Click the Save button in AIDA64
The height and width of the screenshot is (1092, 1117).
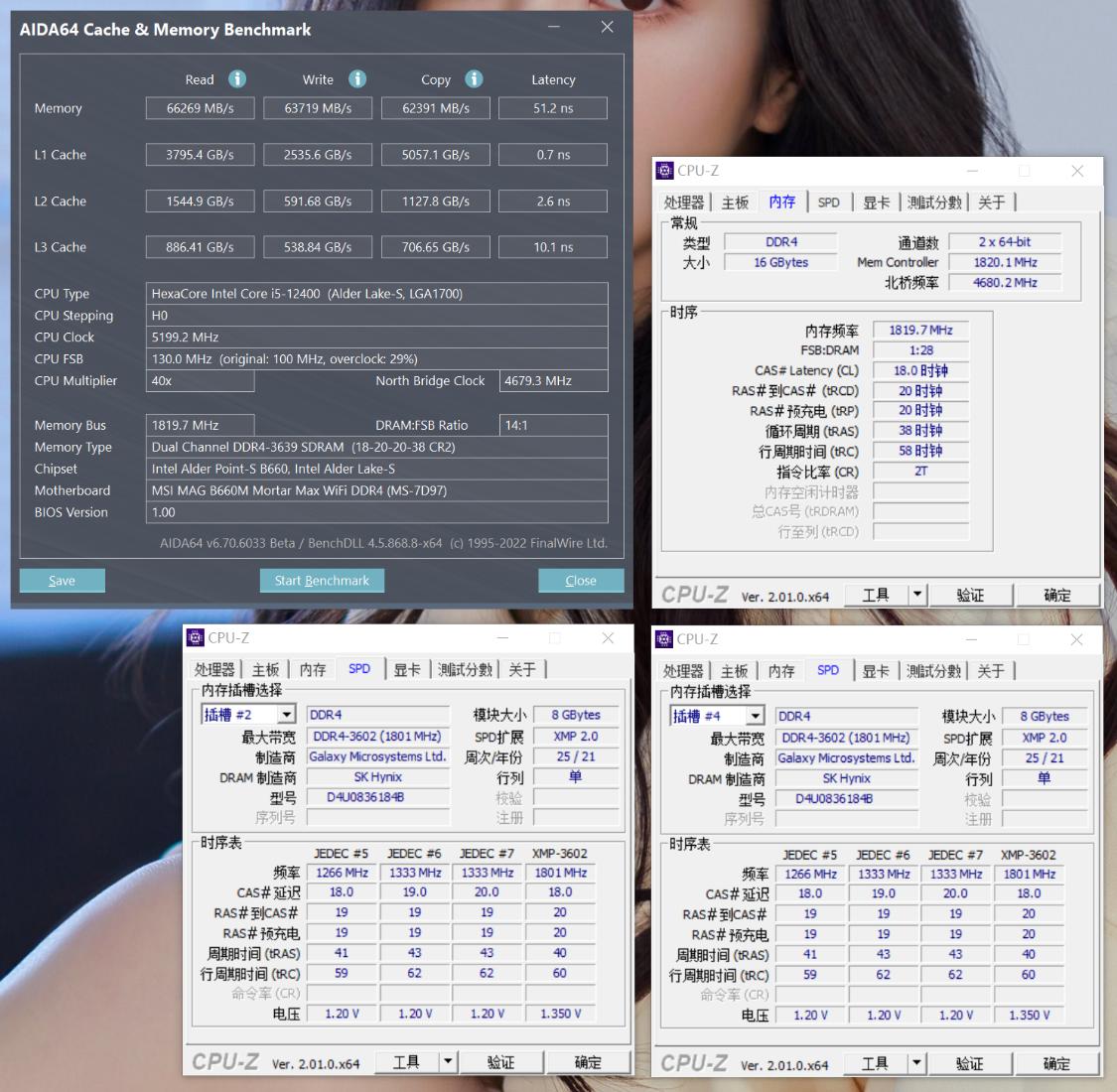(x=62, y=580)
